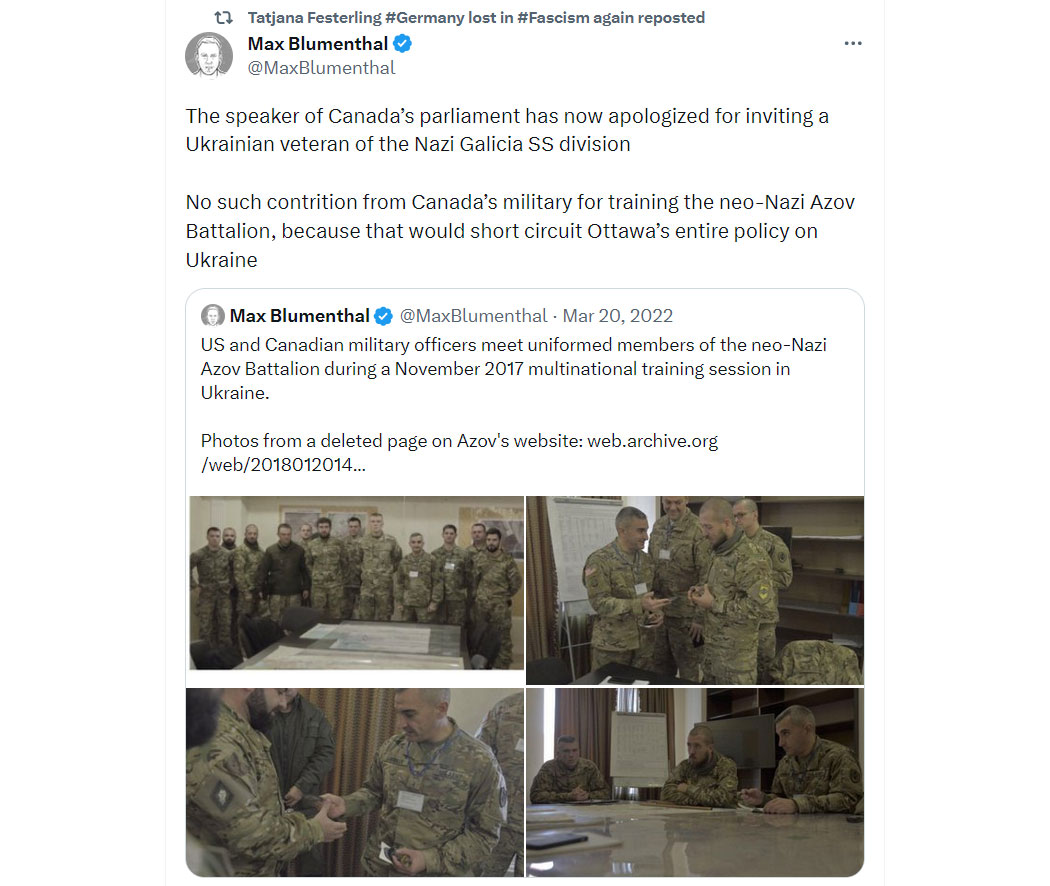The height and width of the screenshot is (886, 1050).
Task: Open the three-dot more options menu
Action: click(852, 44)
